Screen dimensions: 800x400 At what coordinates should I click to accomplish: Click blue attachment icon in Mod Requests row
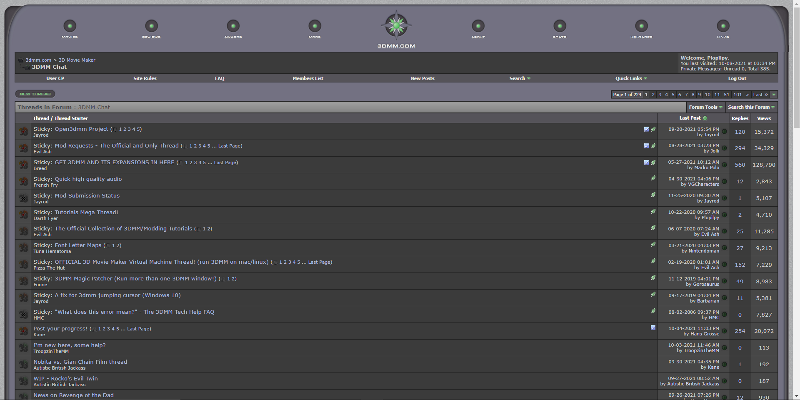coord(646,146)
